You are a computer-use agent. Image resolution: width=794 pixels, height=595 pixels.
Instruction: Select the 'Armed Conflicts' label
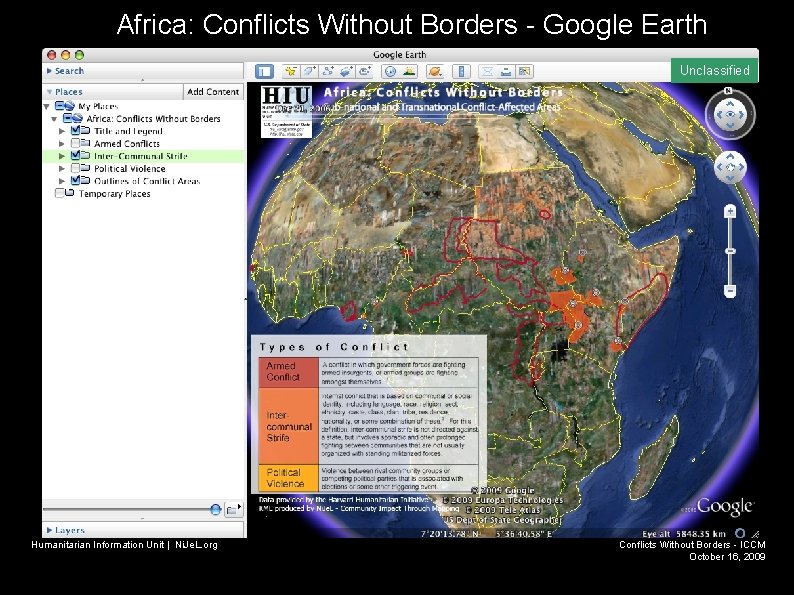127,143
